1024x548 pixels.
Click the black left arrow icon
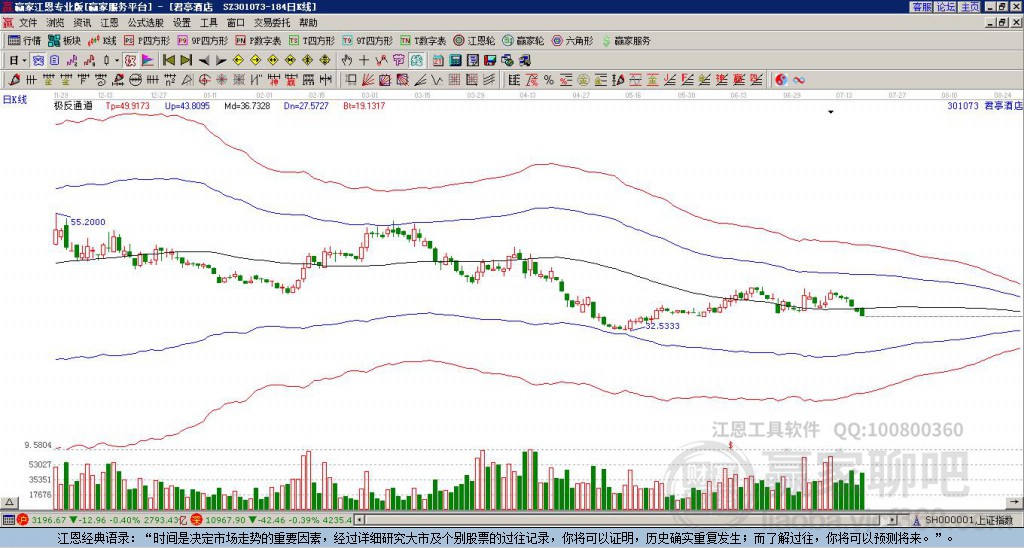[x=204, y=61]
